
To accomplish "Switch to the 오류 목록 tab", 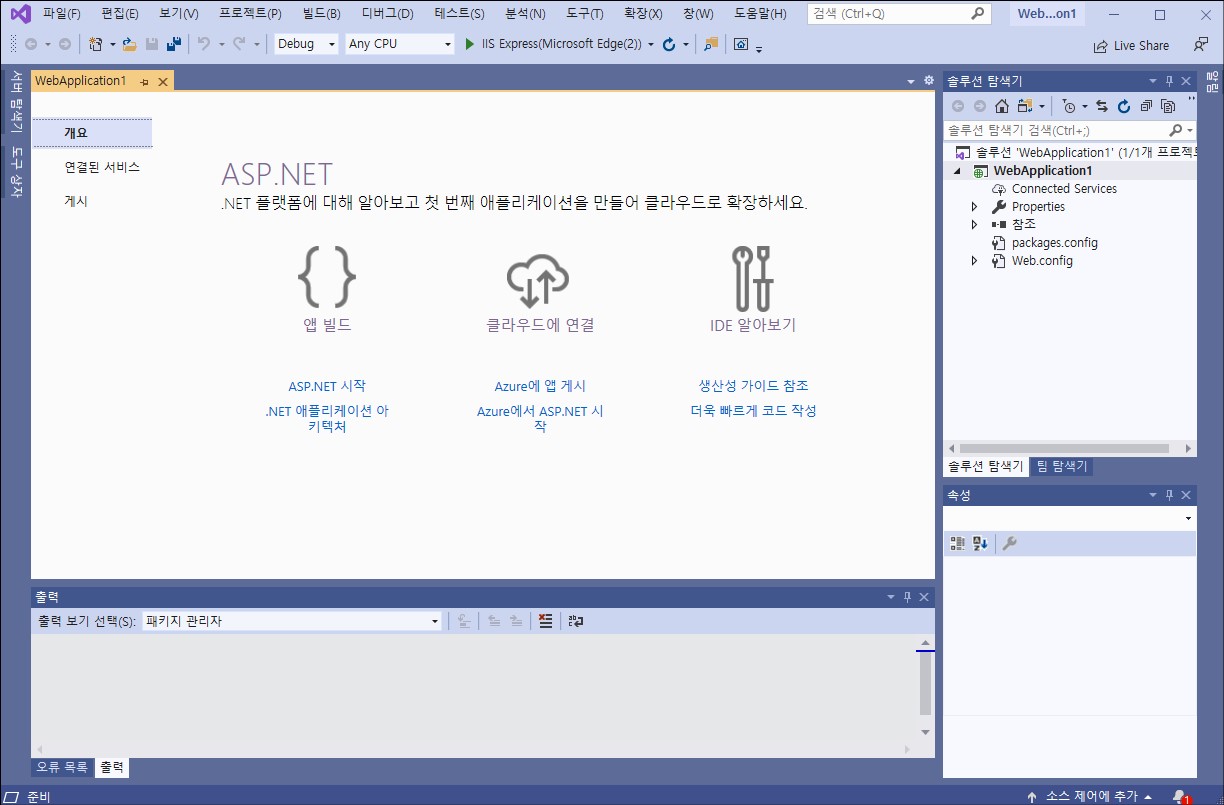I will (62, 768).
